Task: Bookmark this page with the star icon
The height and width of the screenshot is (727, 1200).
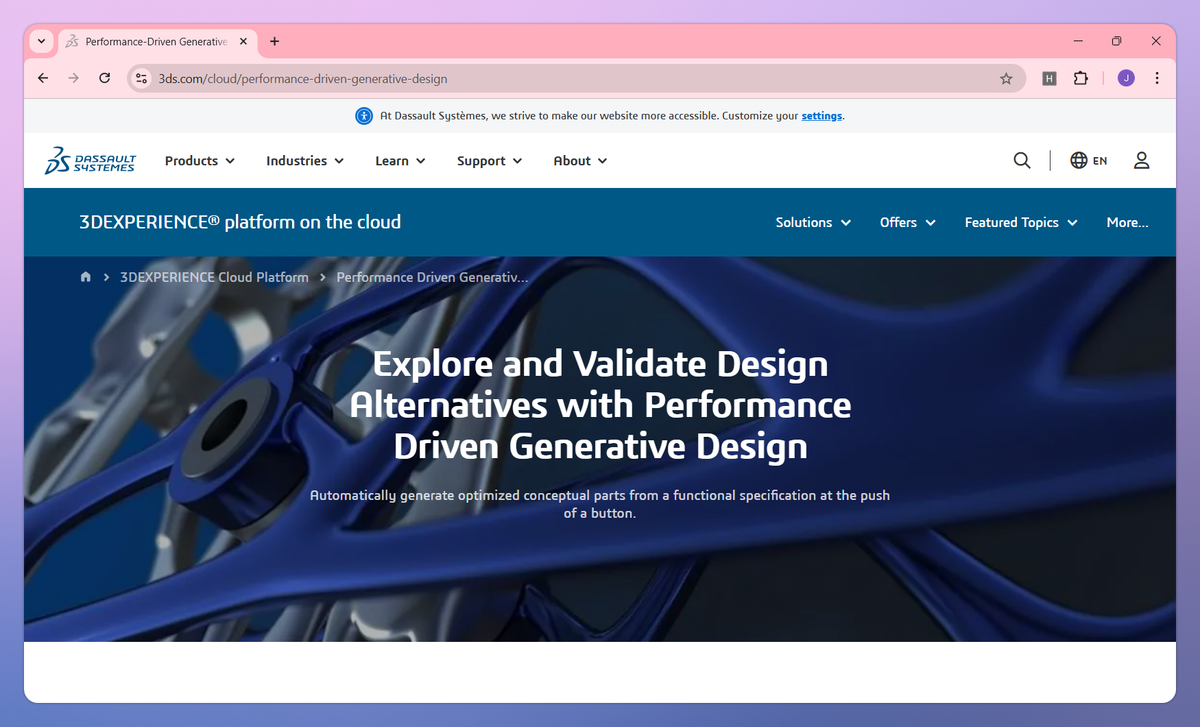Action: coord(1006,78)
